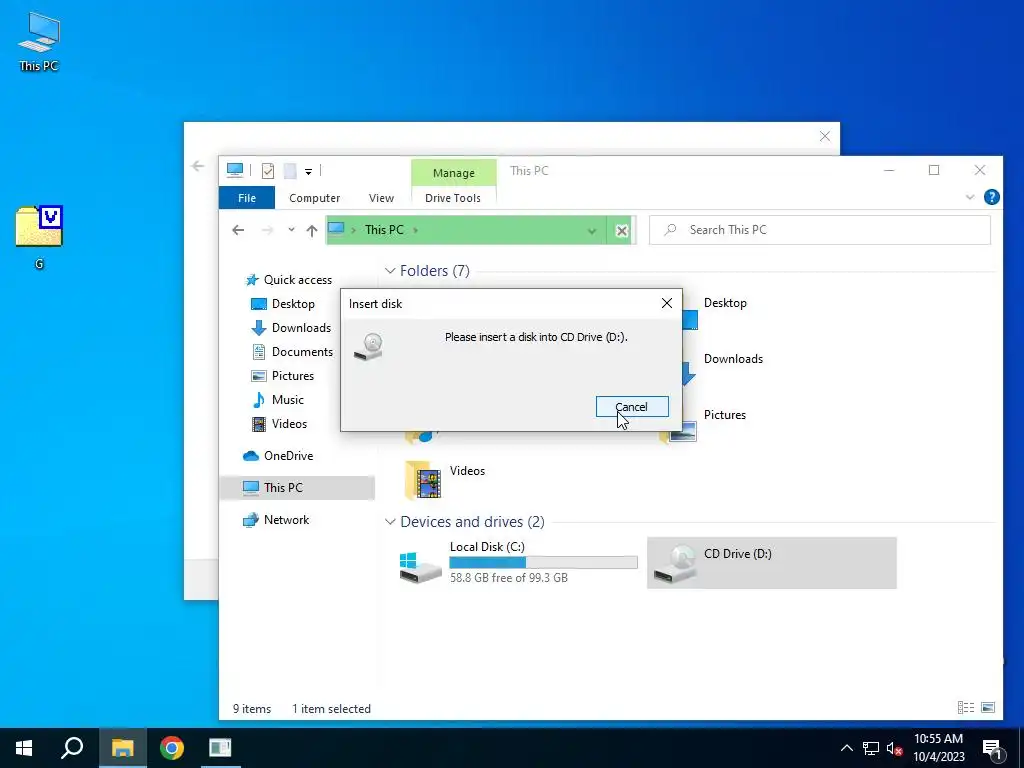
Task: Open the File ribbon tab
Action: coord(247,198)
